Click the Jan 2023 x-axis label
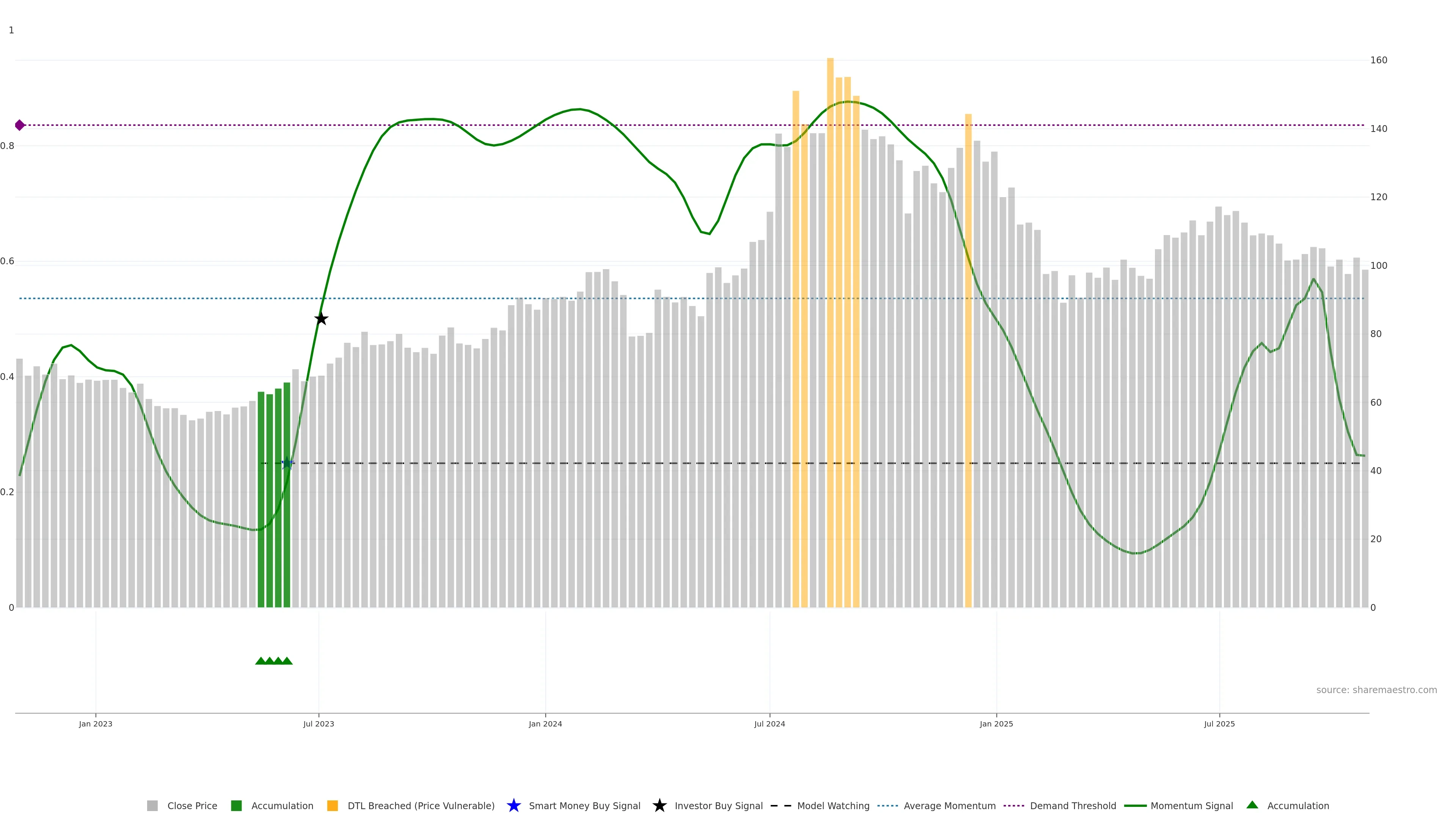 tap(96, 723)
